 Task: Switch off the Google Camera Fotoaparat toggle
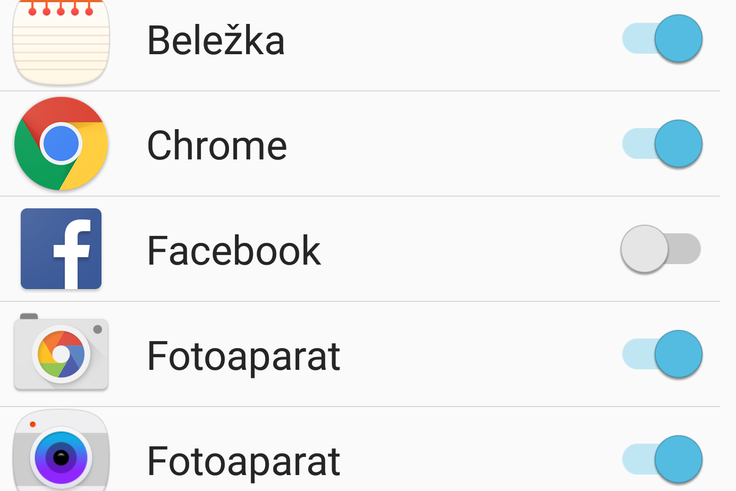click(662, 354)
